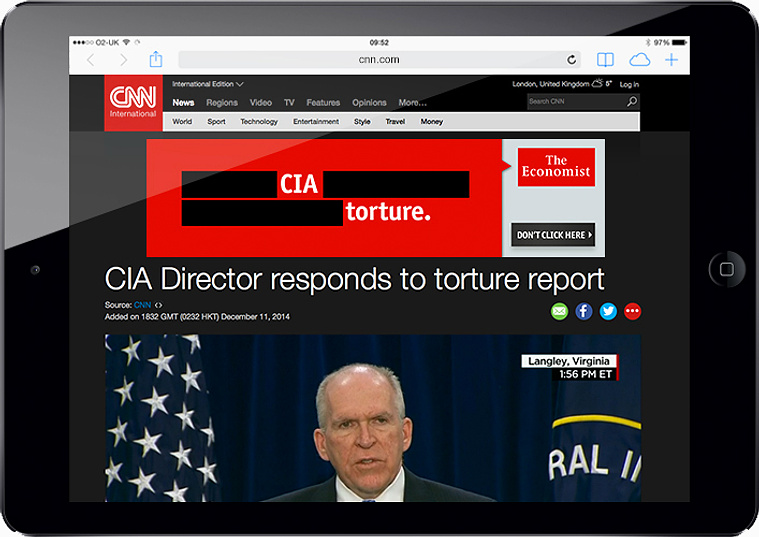Open the More... navigation menu

412,103
